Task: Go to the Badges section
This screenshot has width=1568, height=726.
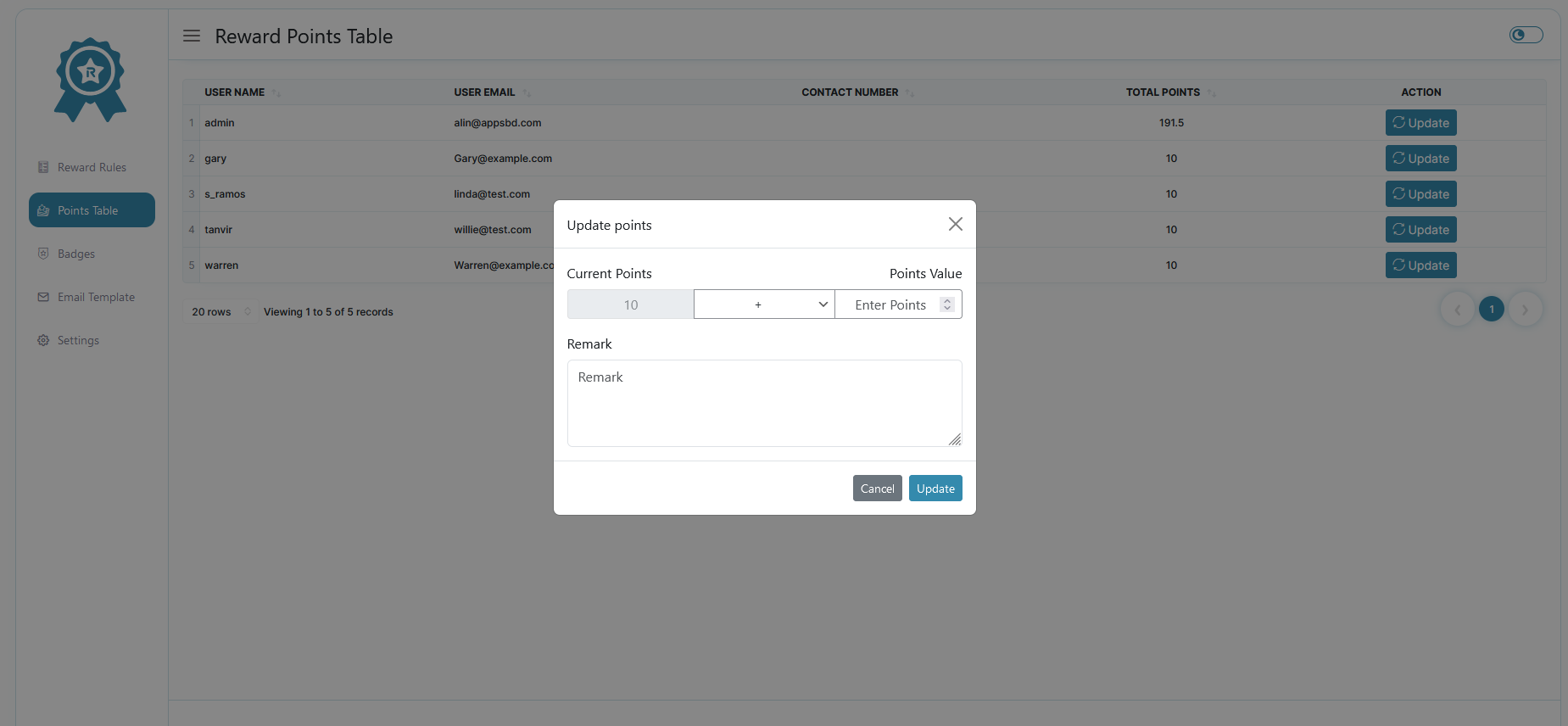Action: [75, 254]
